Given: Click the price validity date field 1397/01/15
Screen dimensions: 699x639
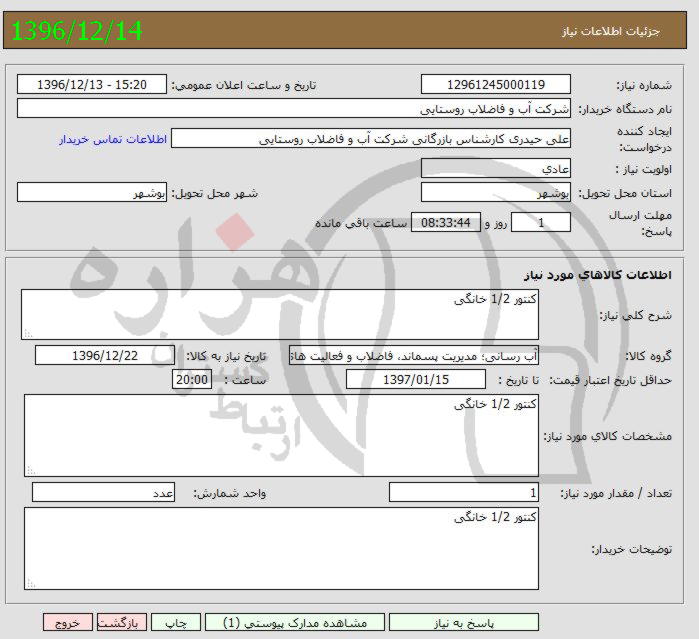Looking at the screenshot, I should [x=416, y=379].
